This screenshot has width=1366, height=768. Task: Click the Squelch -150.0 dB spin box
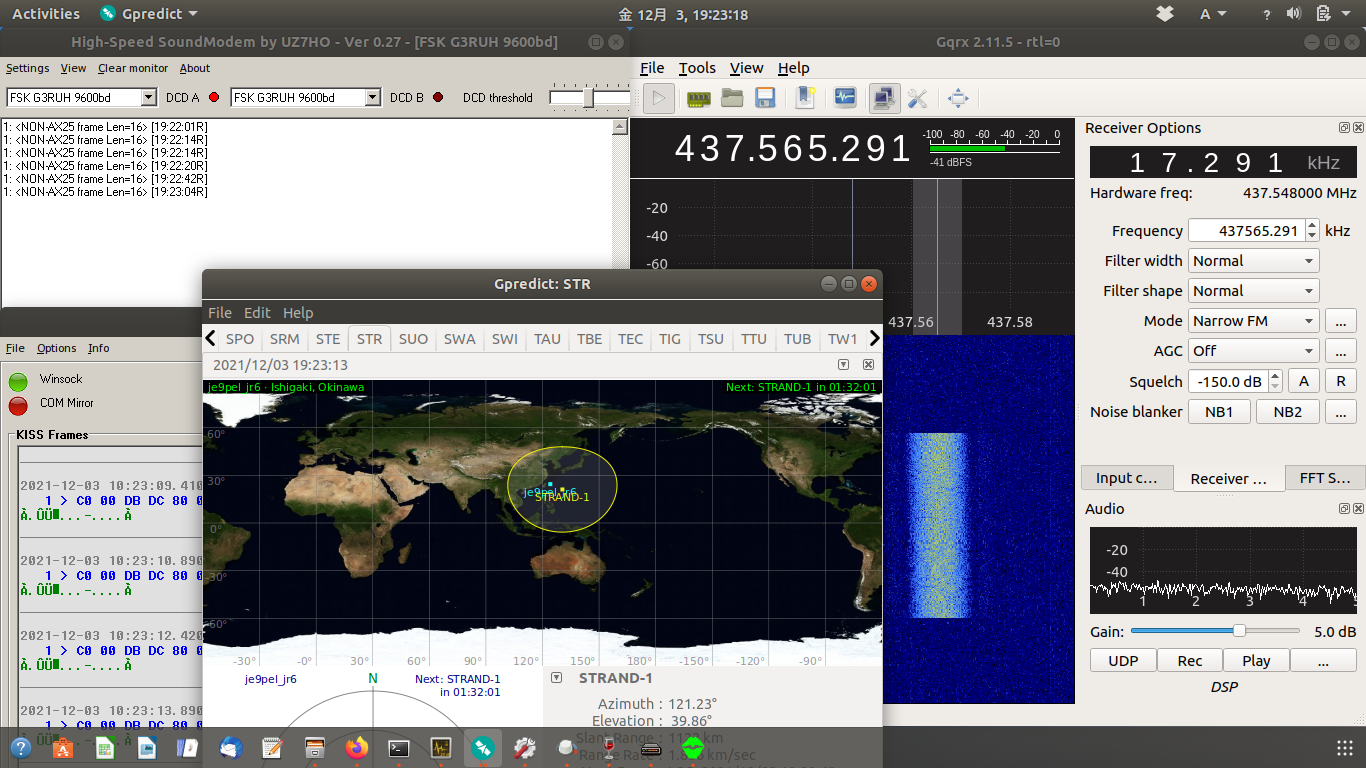[1236, 382]
